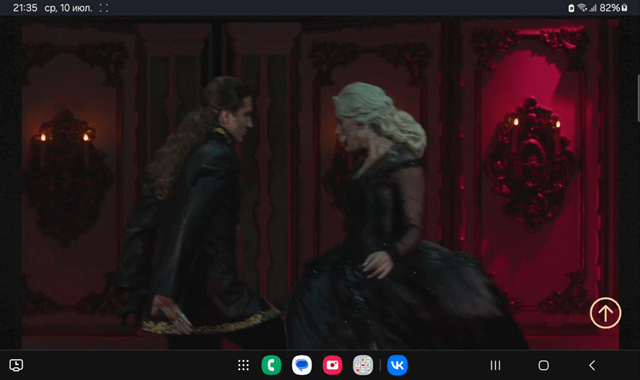The height and width of the screenshot is (380, 640).
Task: Tap the Back navigation arrow
Action: click(x=592, y=365)
